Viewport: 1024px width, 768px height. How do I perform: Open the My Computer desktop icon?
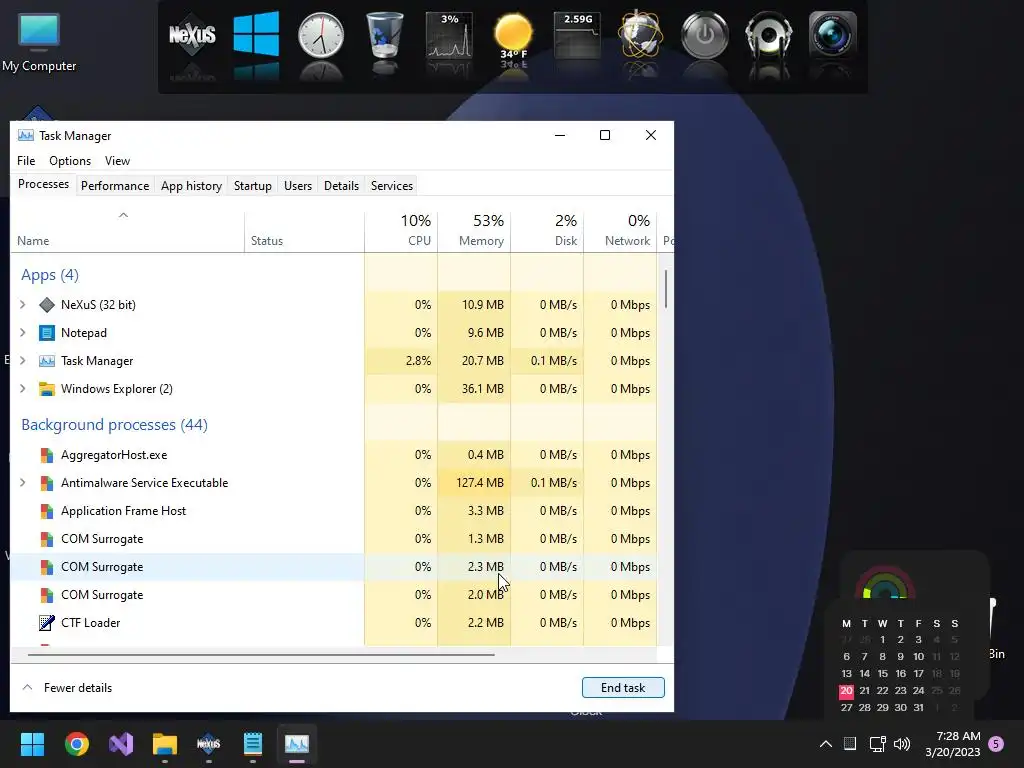click(x=39, y=42)
